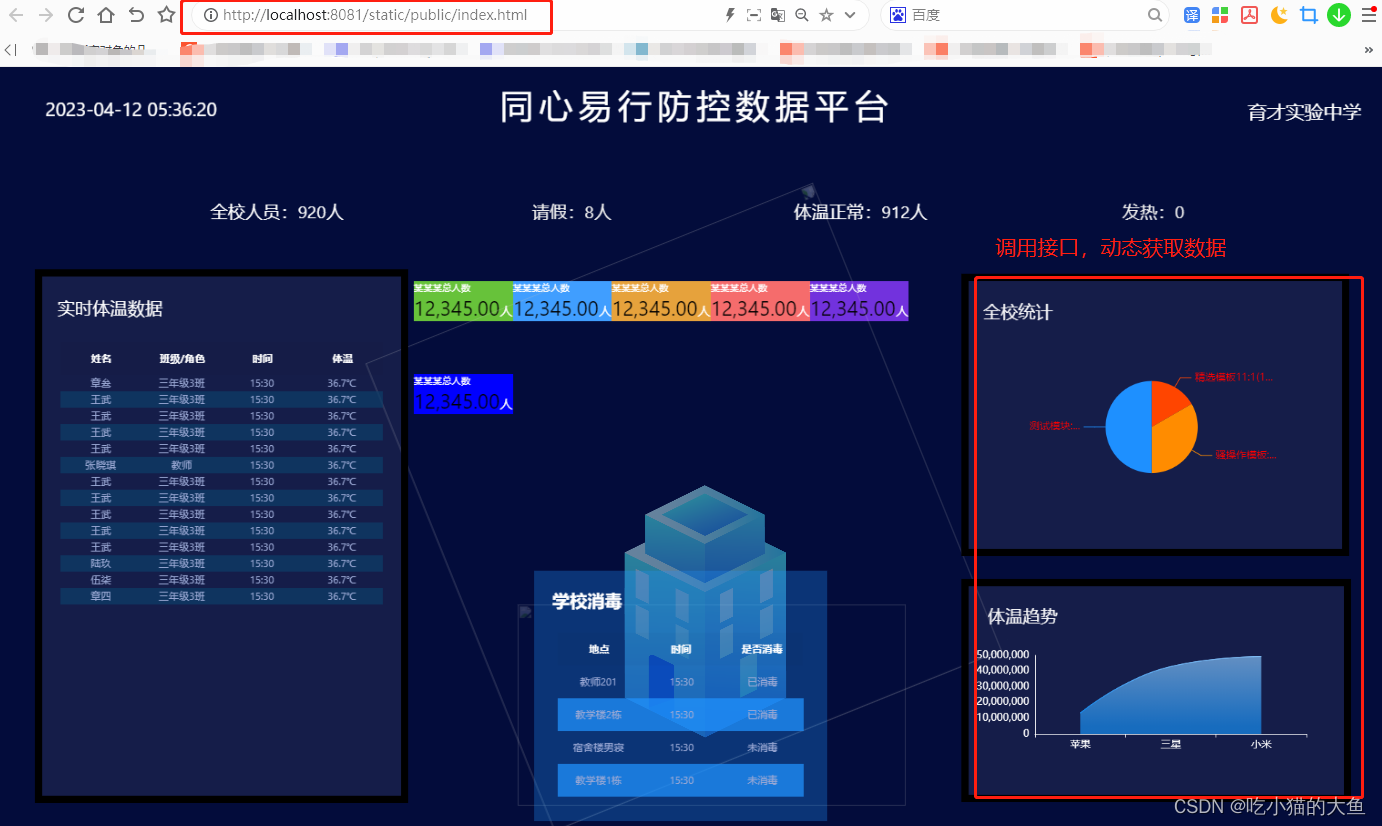Click the 小米 label on the trend chart
This screenshot has width=1382, height=826.
[1261, 744]
